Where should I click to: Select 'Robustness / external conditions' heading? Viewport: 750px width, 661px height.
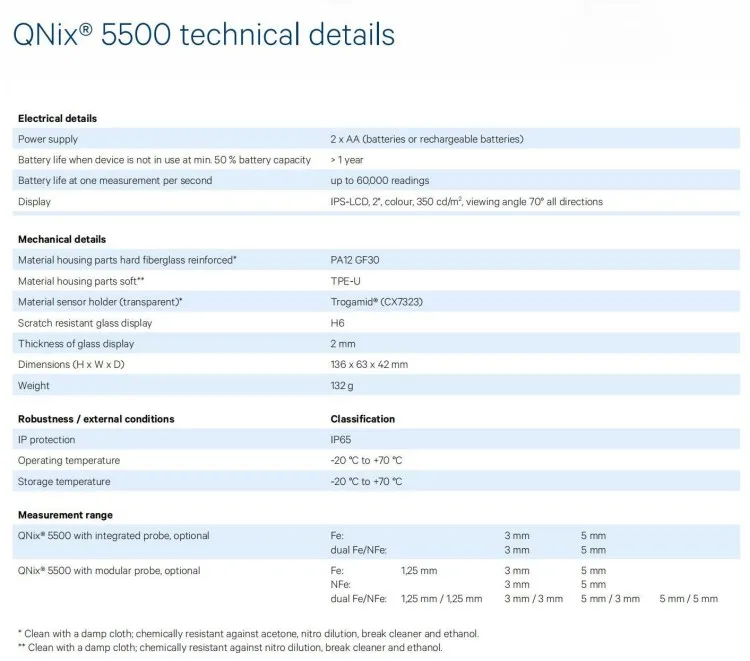[x=96, y=419]
